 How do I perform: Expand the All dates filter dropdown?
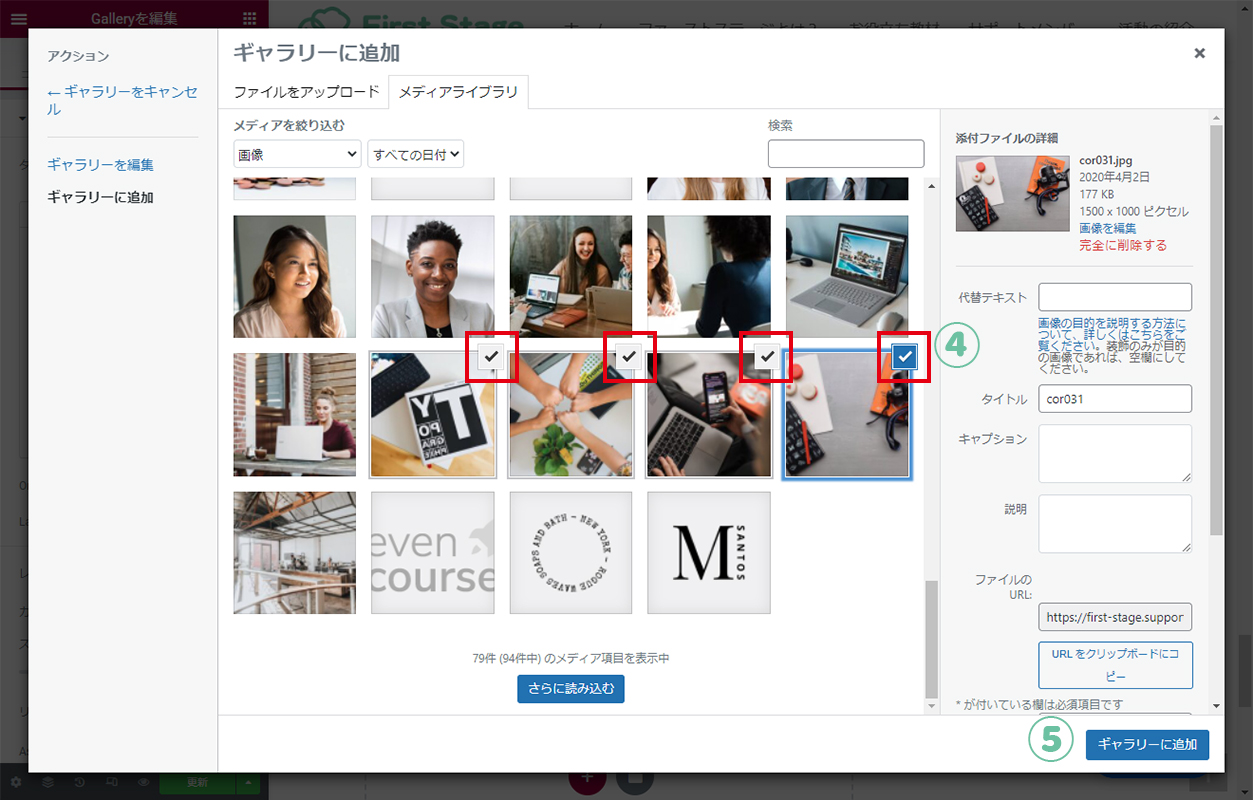[x=416, y=154]
